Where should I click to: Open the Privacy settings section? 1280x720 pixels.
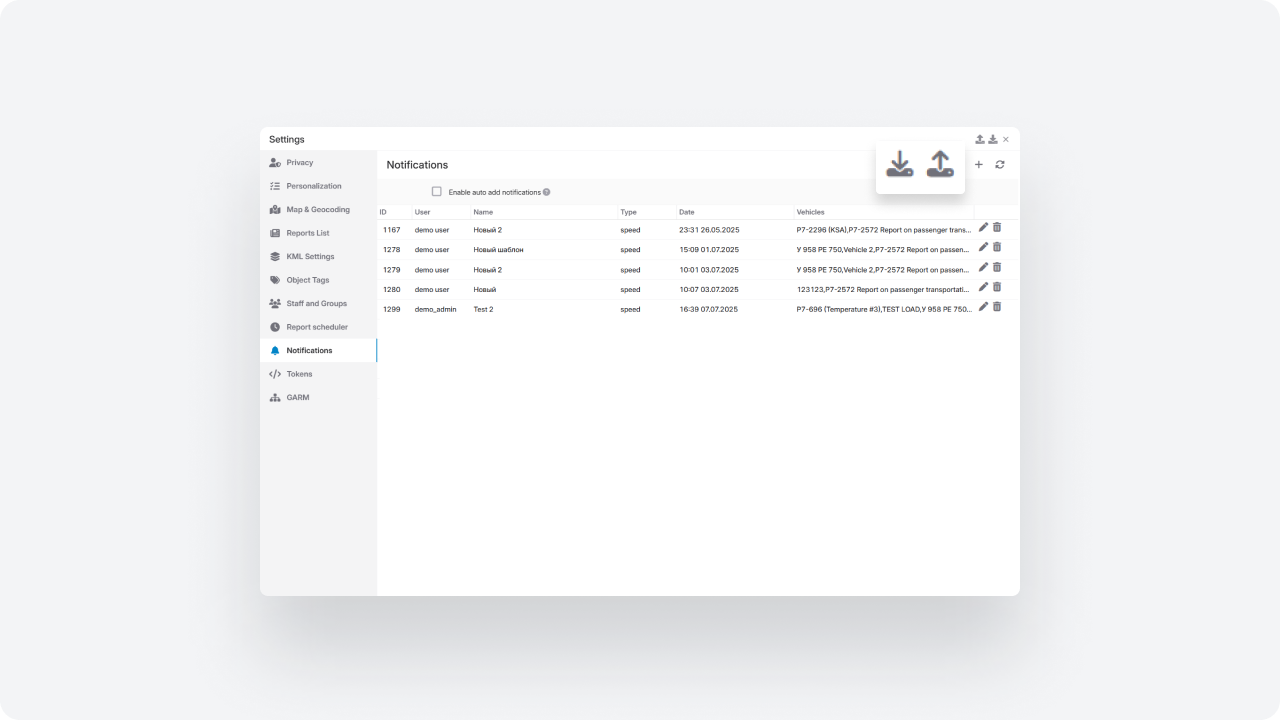click(x=299, y=163)
